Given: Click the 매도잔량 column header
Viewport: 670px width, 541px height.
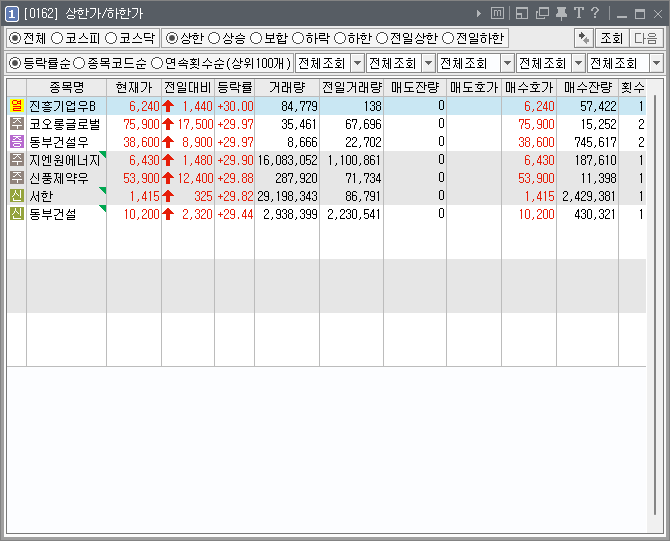Looking at the screenshot, I should 415,88.
